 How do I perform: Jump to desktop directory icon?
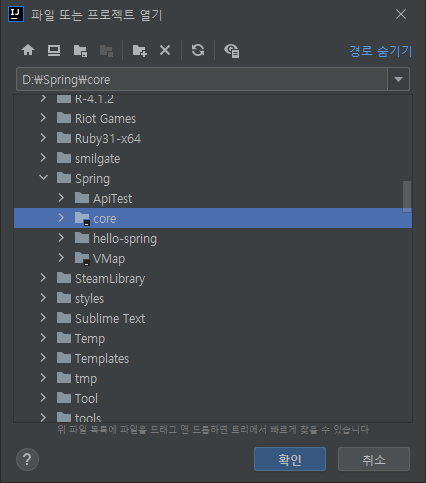tap(54, 50)
